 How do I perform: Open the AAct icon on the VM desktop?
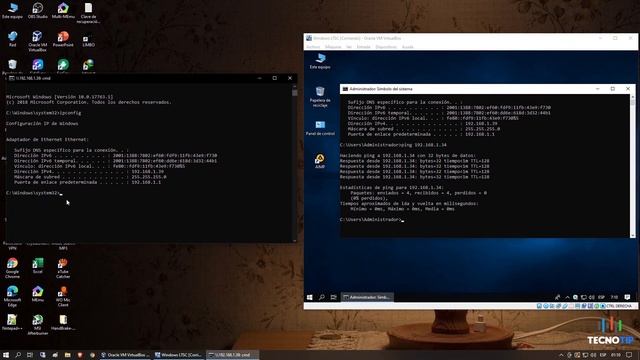[320, 161]
